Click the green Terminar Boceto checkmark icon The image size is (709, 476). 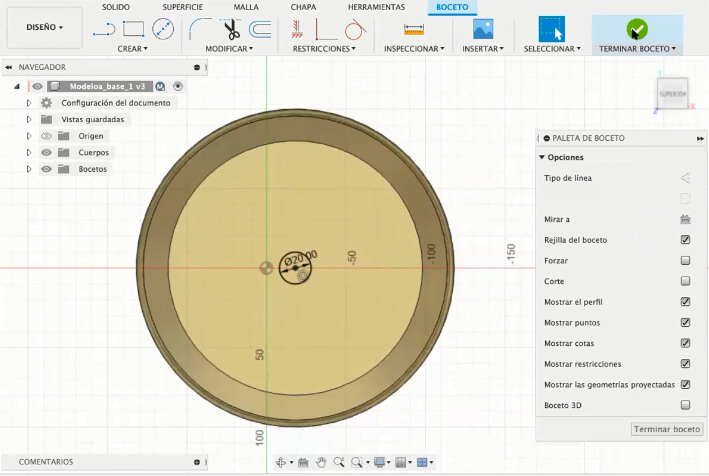(x=636, y=29)
